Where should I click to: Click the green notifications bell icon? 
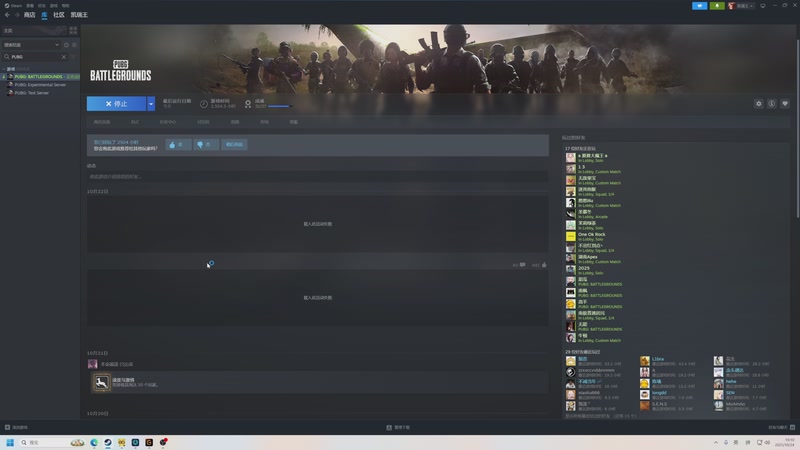coord(717,6)
